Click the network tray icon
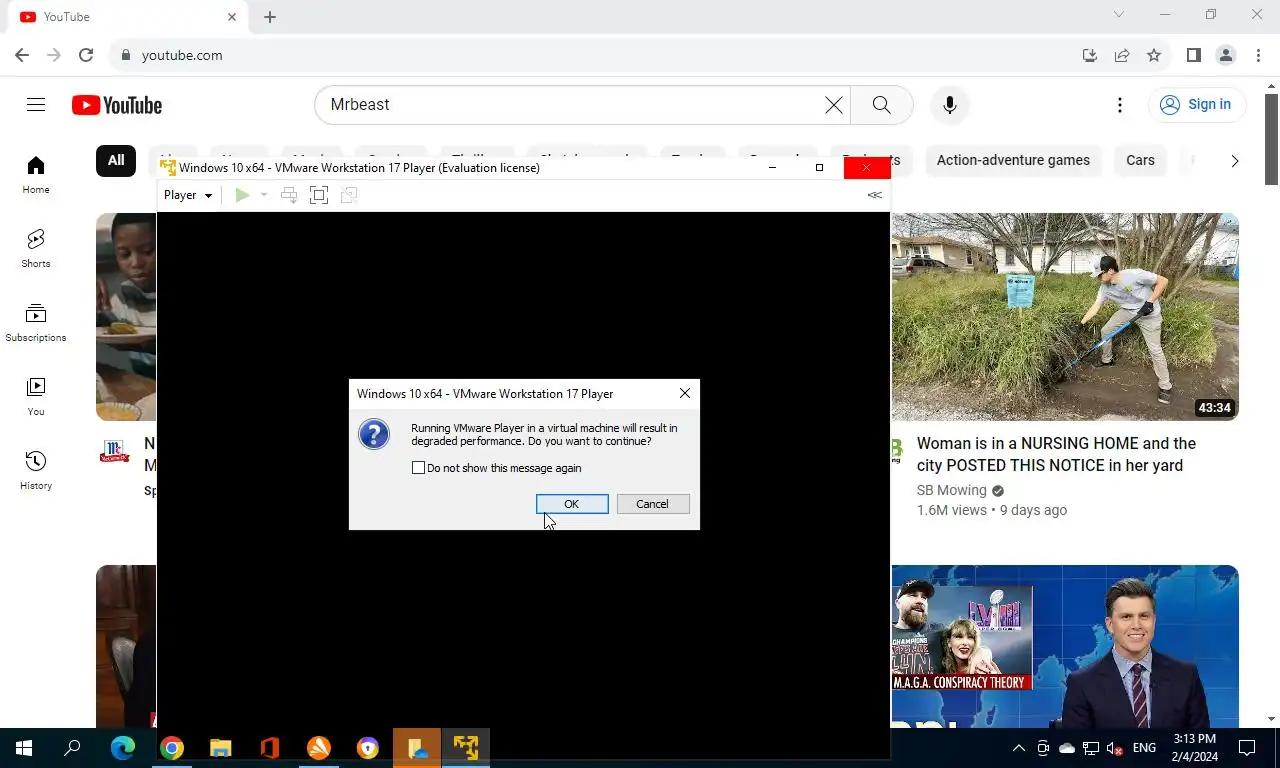 point(1091,748)
